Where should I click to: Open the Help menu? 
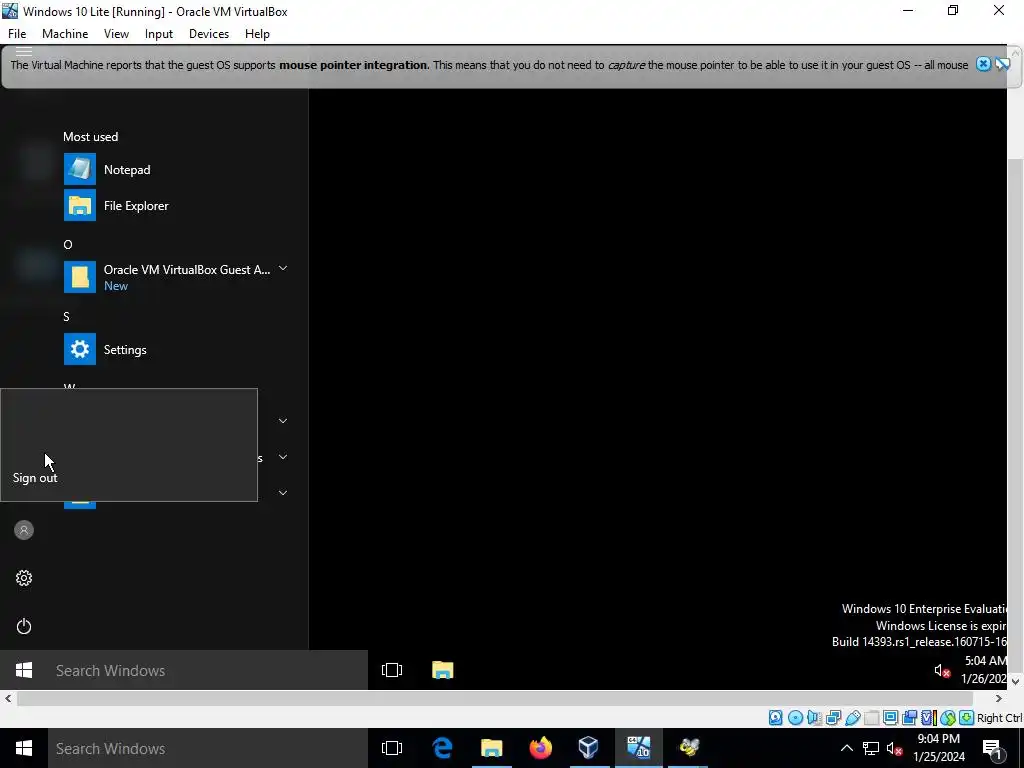point(257,34)
